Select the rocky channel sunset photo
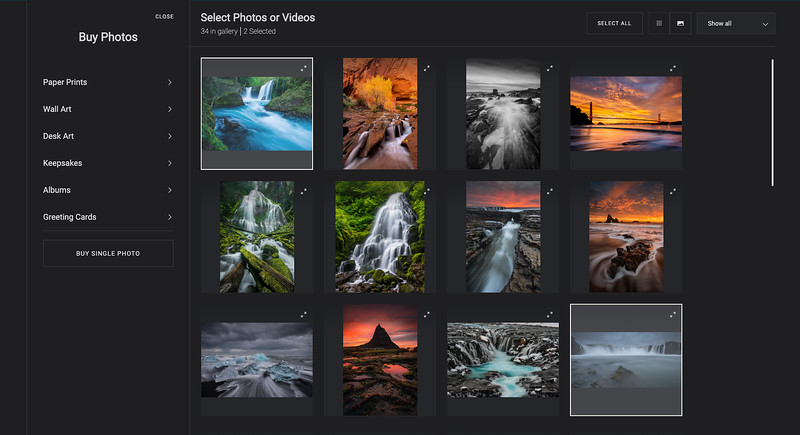 [503, 237]
